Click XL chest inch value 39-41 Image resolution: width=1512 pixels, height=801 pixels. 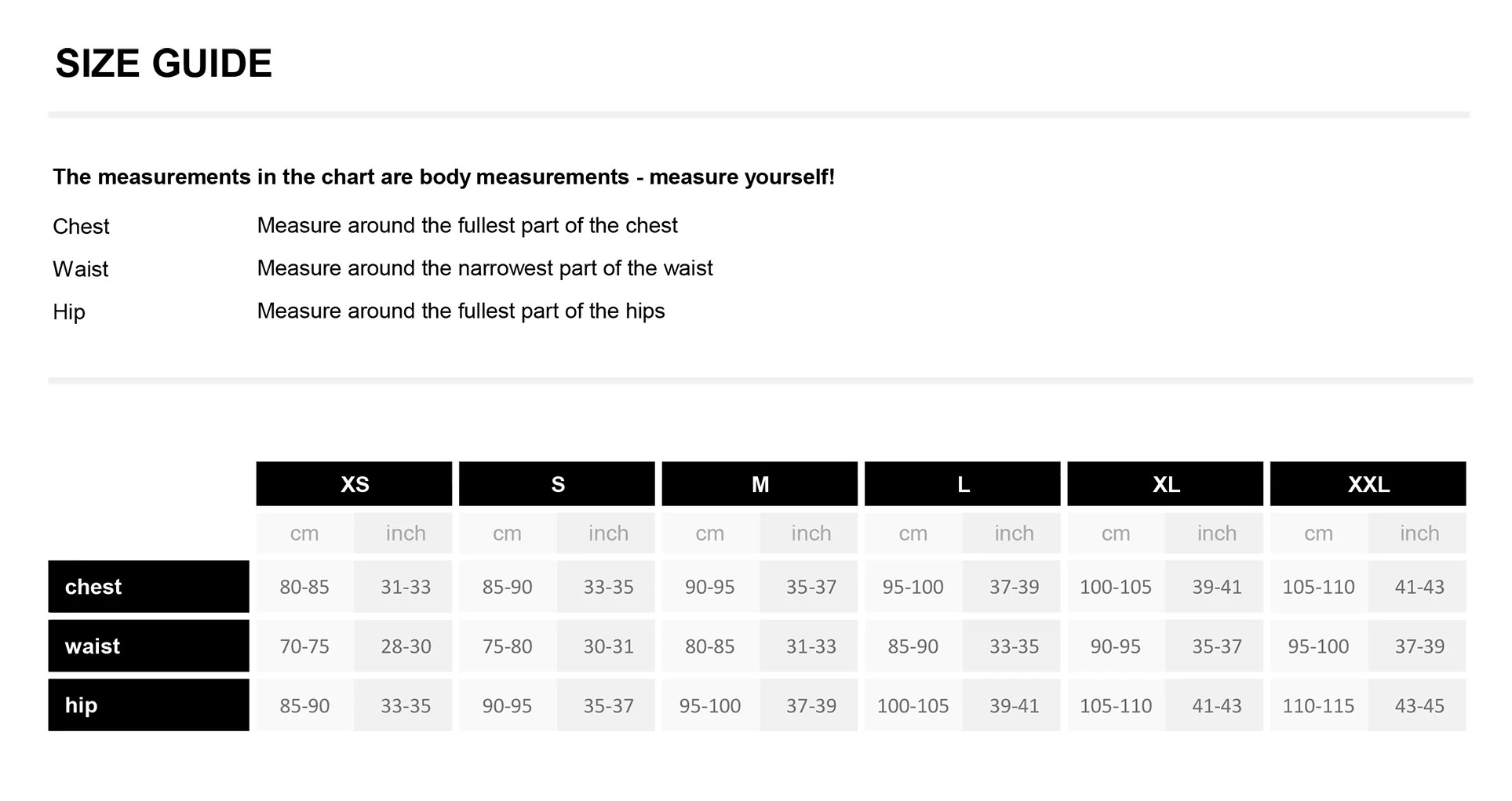(x=1215, y=587)
